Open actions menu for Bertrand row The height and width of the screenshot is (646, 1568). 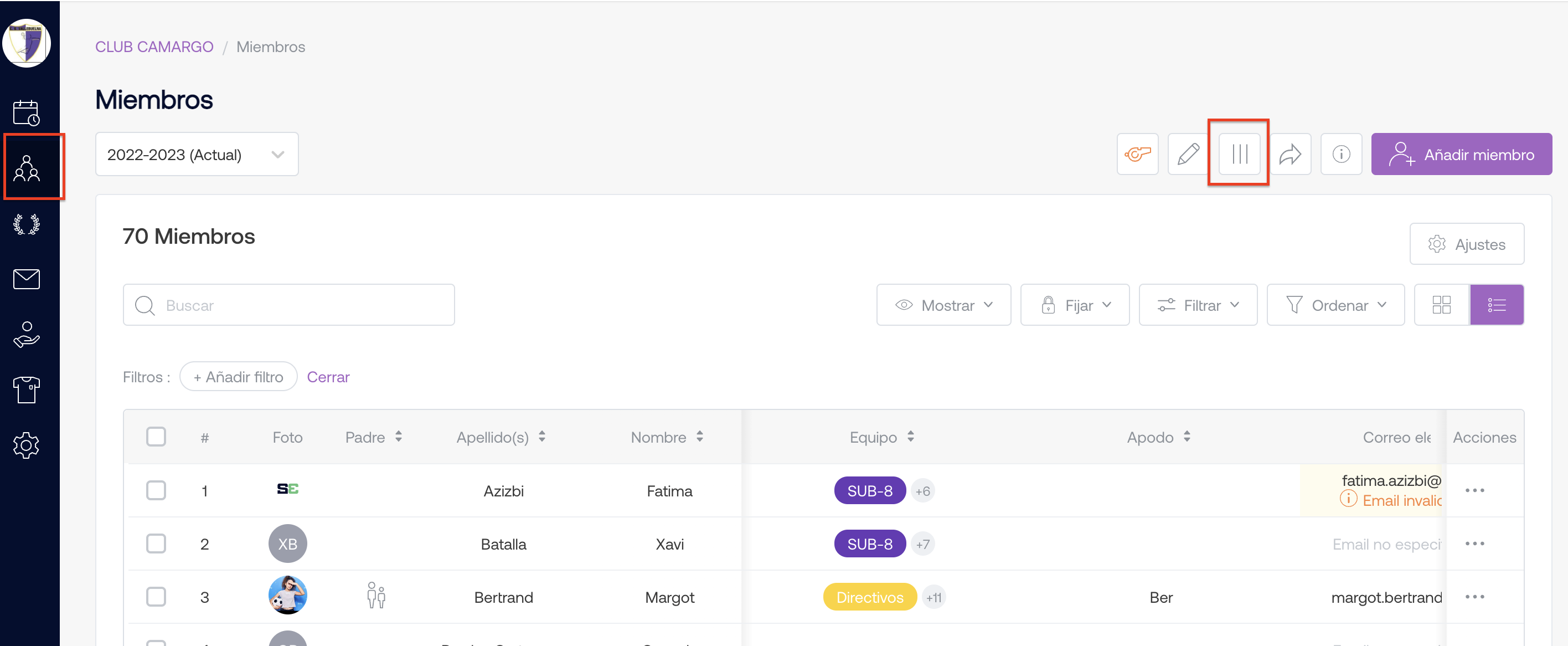pos(1474,597)
